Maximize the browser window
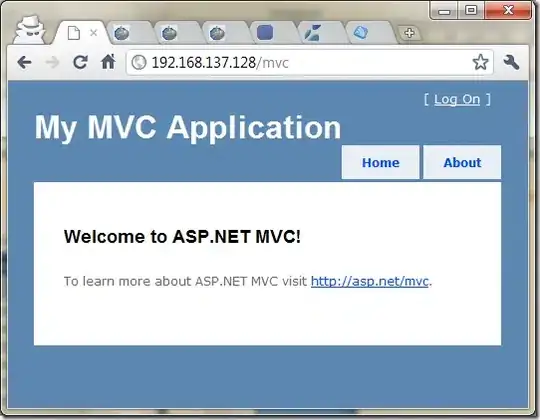540x420 pixels. point(471,11)
